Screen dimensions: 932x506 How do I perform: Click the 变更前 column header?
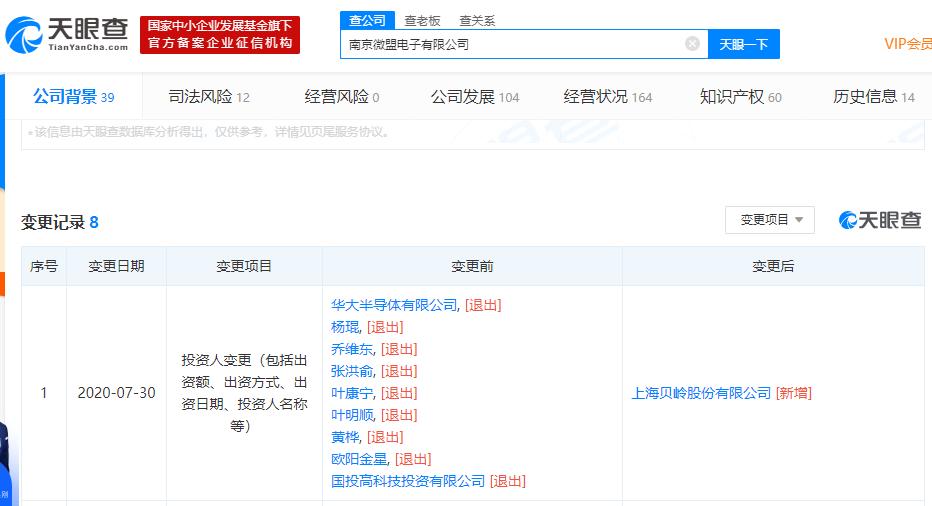(x=473, y=266)
